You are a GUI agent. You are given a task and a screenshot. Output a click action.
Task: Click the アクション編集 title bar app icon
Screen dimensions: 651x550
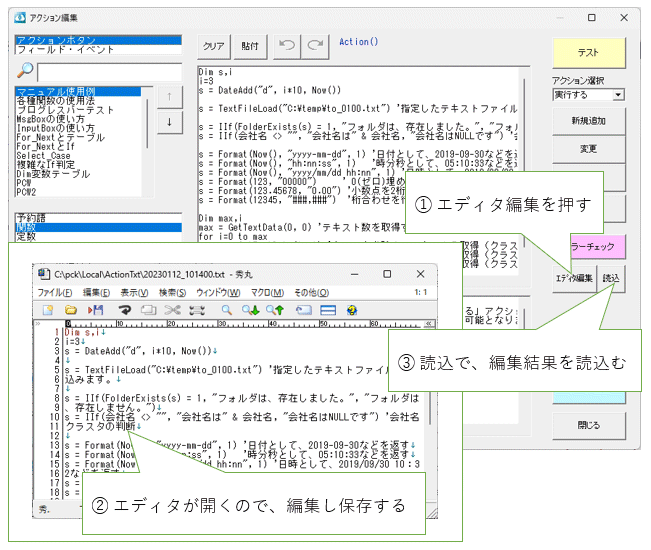(20, 17)
